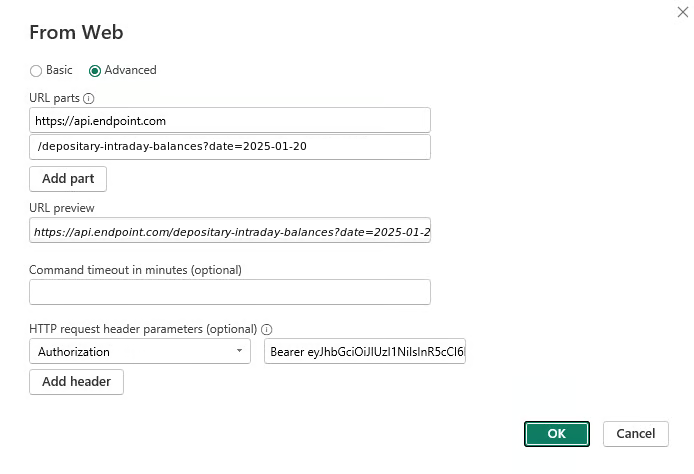Click the https://api.endpoint.com URL part field
The width and height of the screenshot is (694, 474).
tap(230, 121)
